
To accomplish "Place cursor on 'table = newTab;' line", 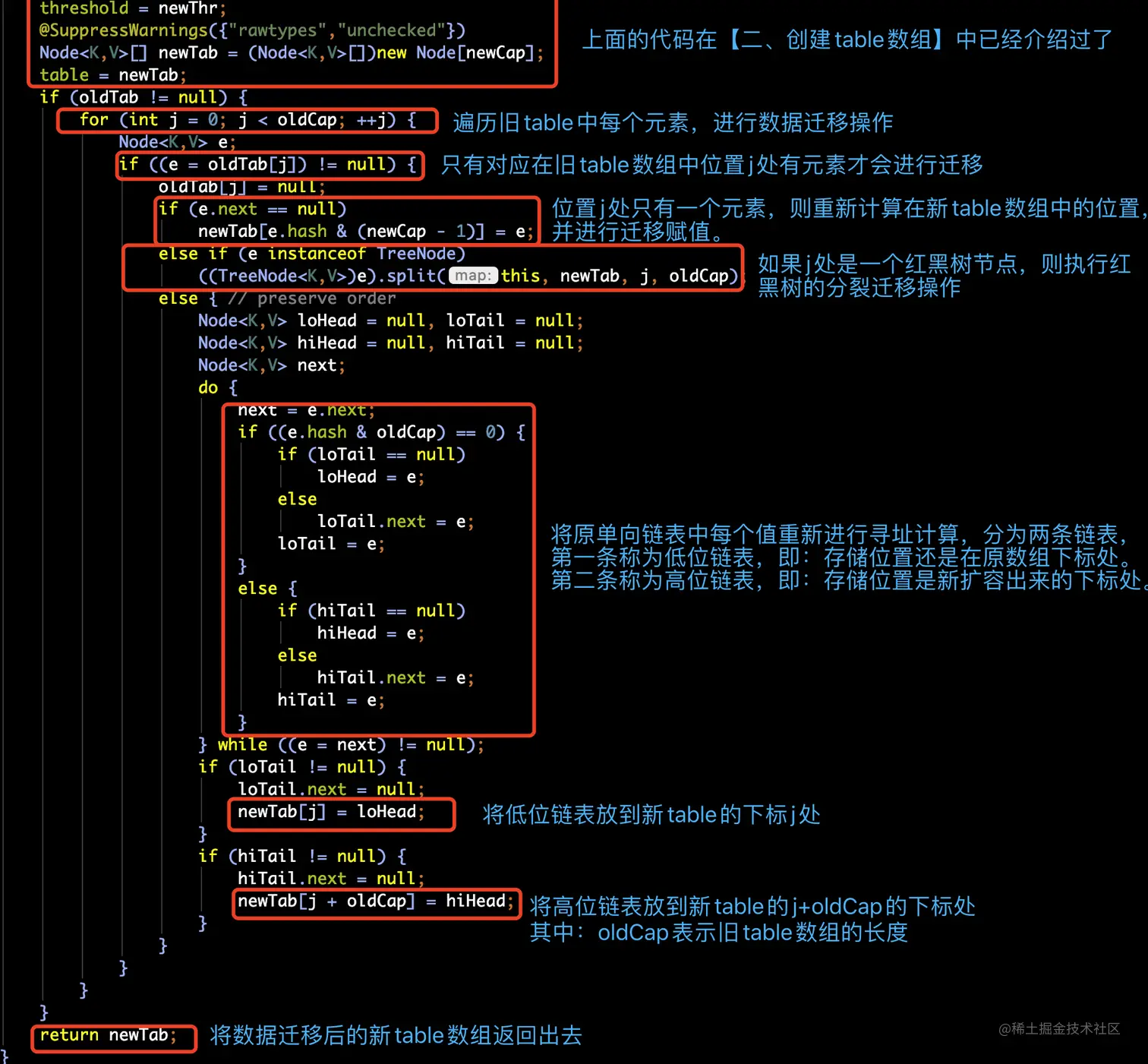I will 112,74.
